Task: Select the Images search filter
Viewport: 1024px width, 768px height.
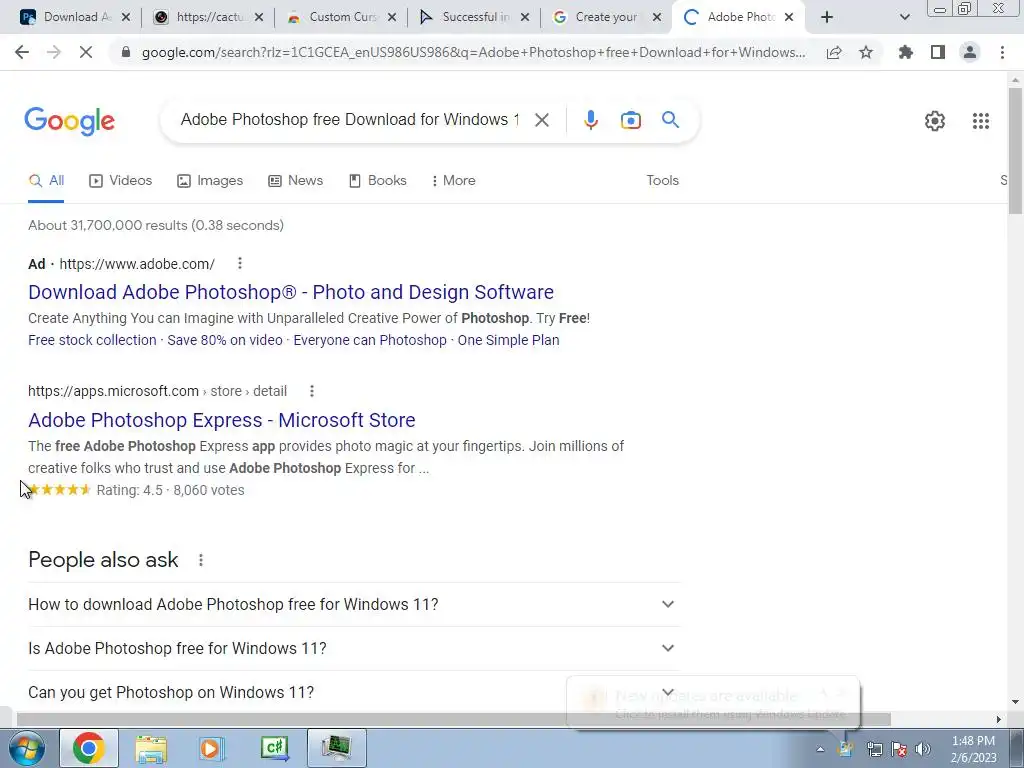Action: tap(210, 180)
